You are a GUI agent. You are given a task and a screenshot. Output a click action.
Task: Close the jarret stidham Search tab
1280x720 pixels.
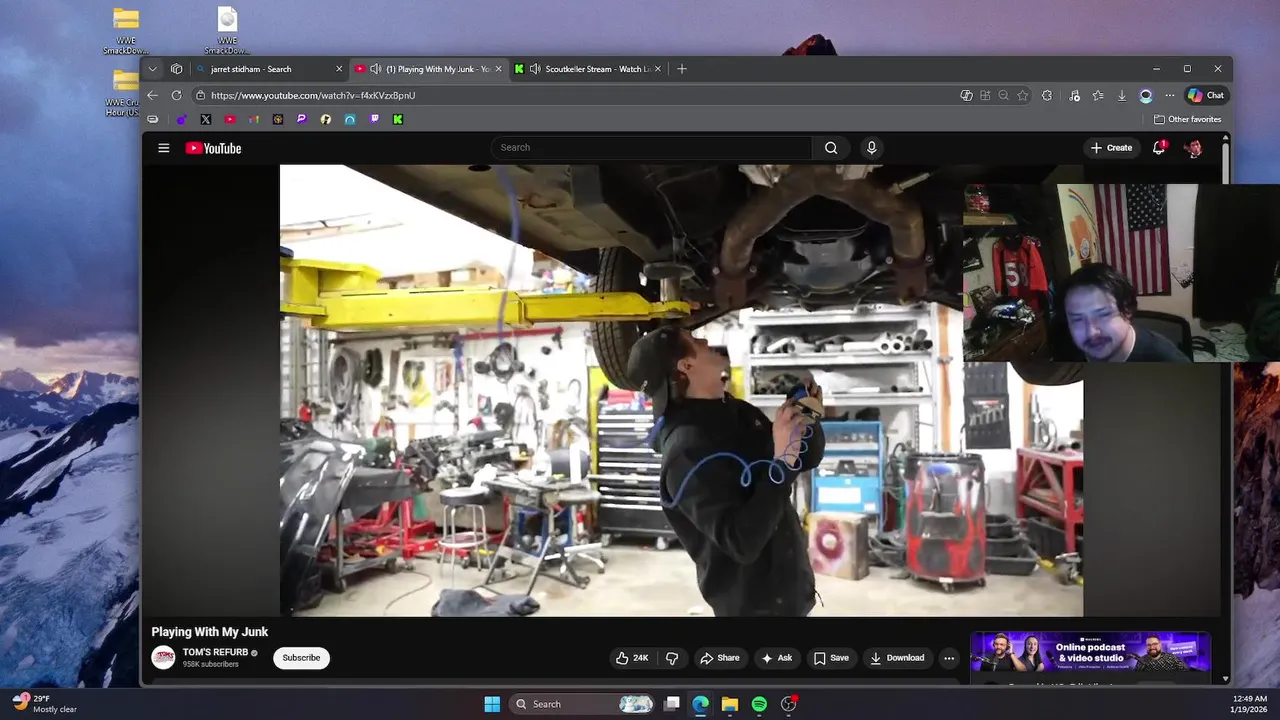coord(339,69)
